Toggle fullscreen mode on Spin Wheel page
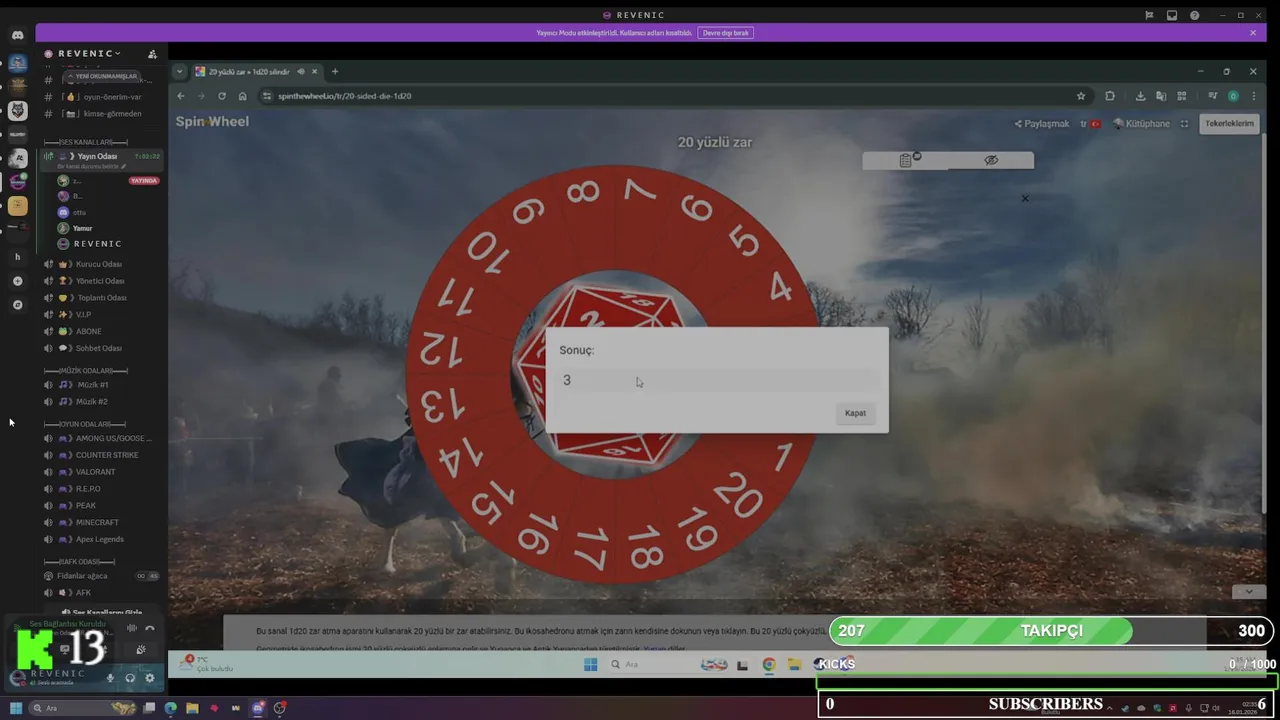The height and width of the screenshot is (720, 1280). pyautogui.click(x=1184, y=124)
